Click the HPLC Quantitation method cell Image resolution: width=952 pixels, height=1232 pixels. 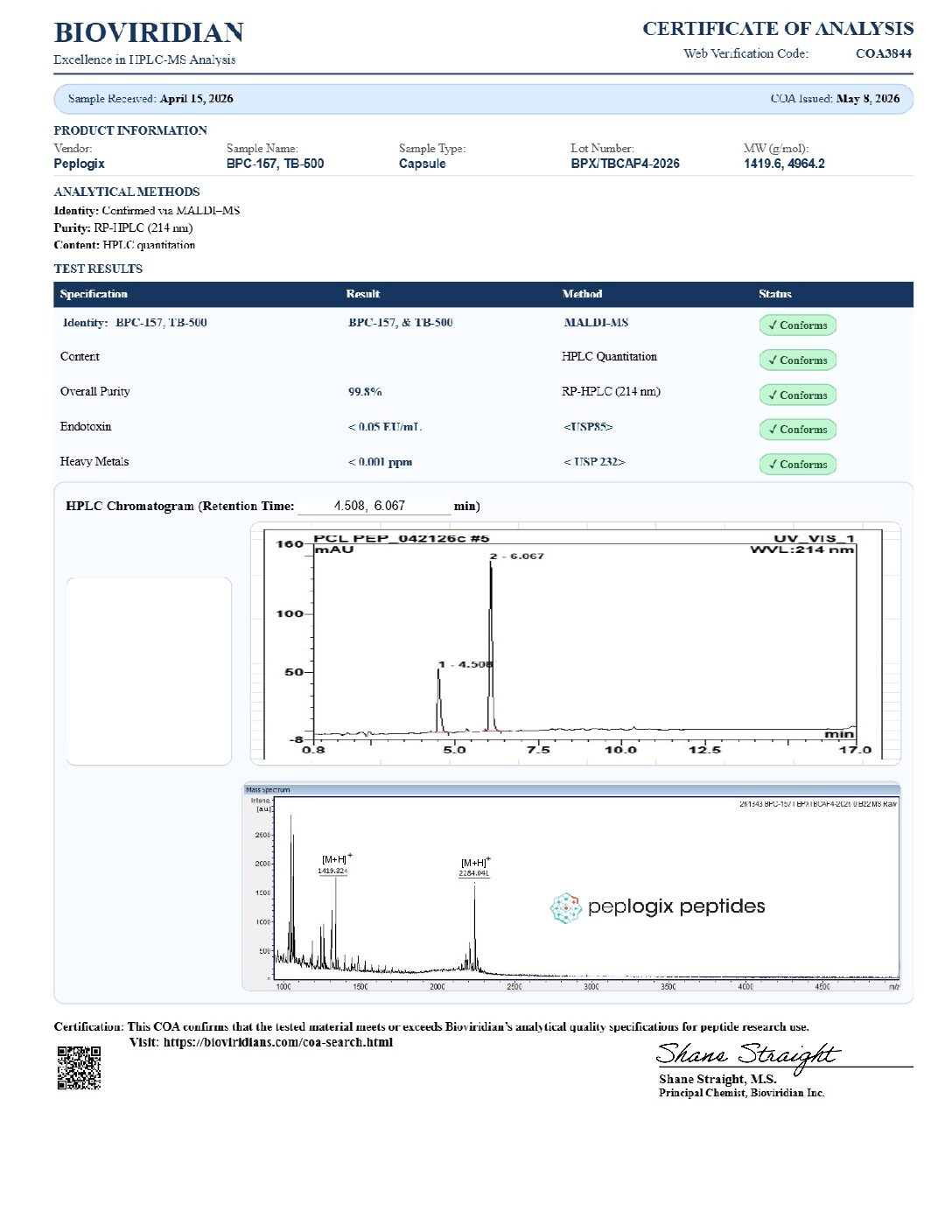coord(609,357)
